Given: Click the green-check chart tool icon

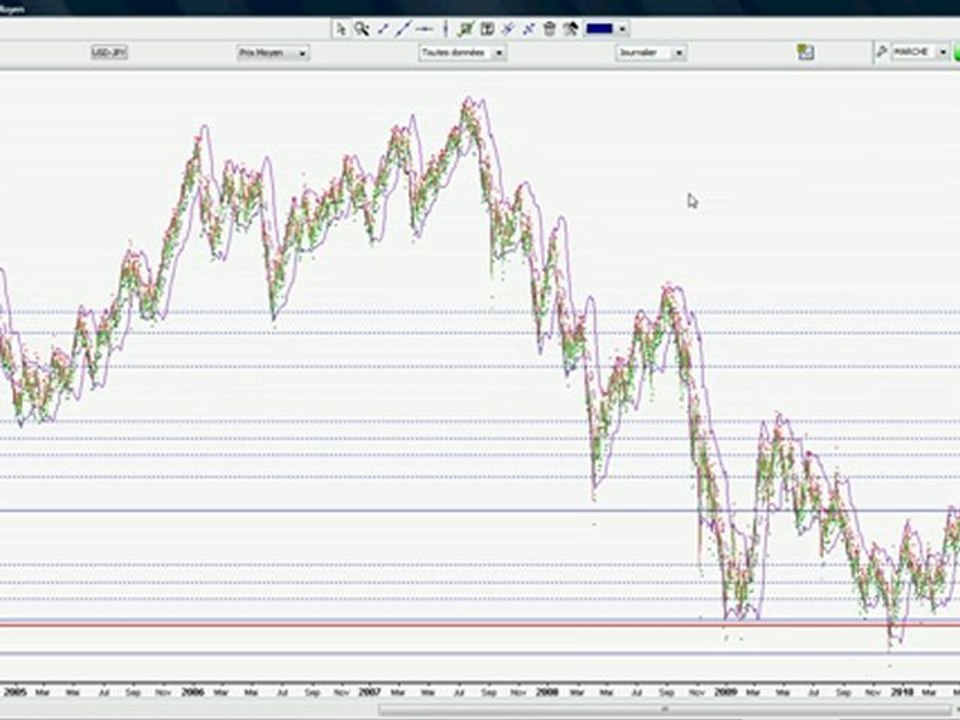Looking at the screenshot, I should coord(466,29).
